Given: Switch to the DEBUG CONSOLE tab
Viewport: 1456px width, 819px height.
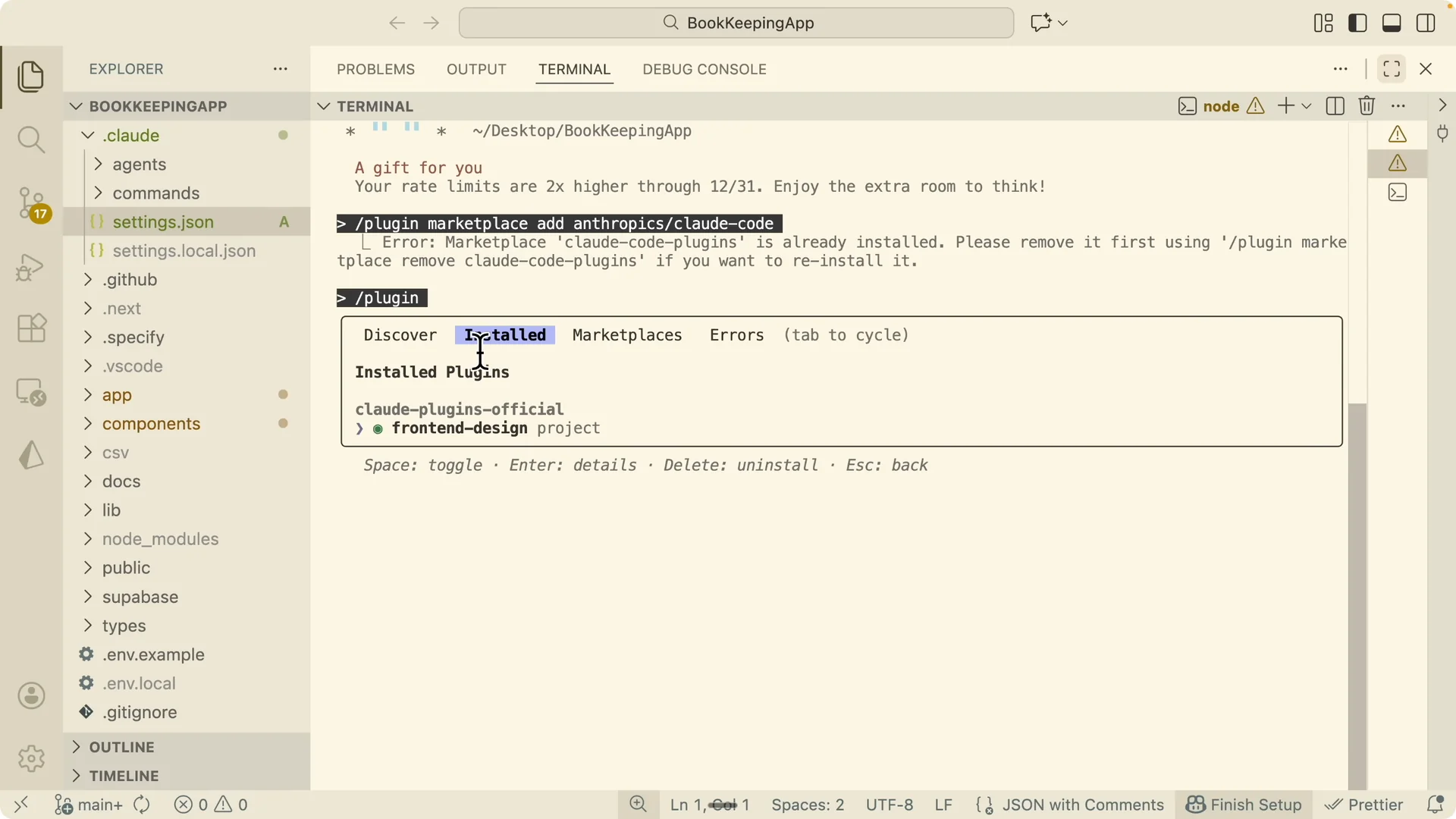Looking at the screenshot, I should (704, 69).
